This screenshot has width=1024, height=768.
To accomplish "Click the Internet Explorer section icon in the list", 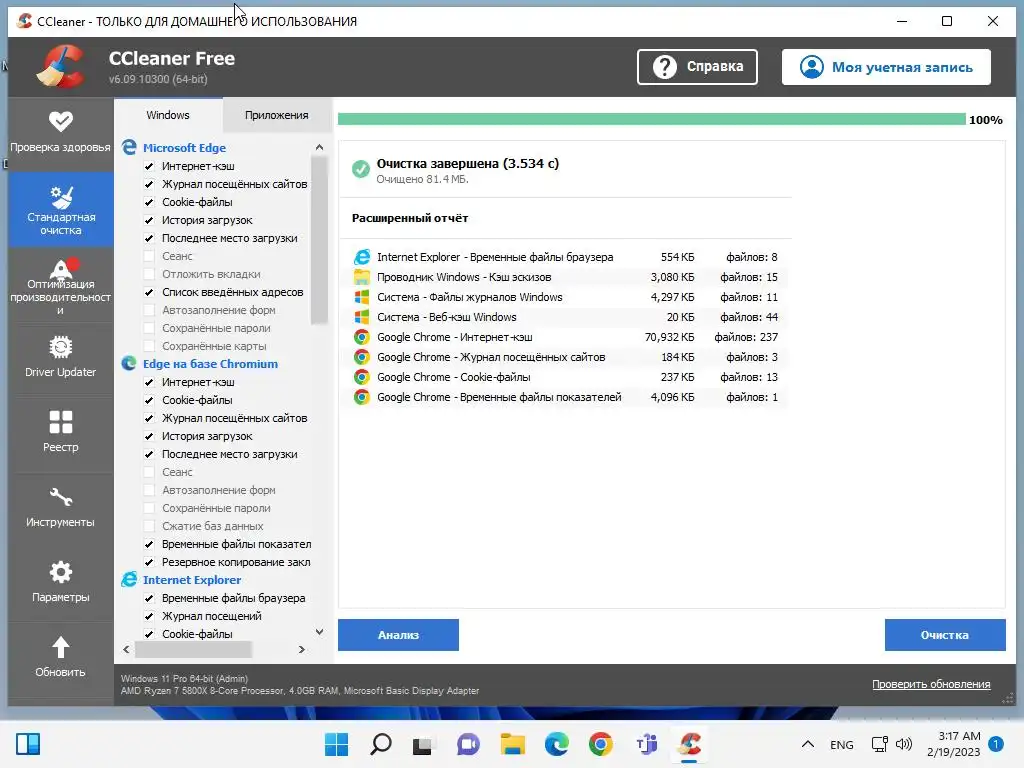I will coord(129,580).
